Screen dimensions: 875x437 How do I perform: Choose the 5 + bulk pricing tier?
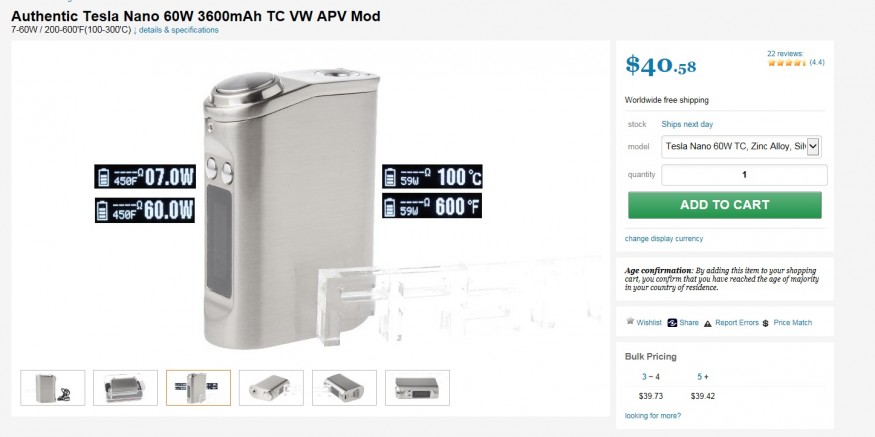[703, 377]
